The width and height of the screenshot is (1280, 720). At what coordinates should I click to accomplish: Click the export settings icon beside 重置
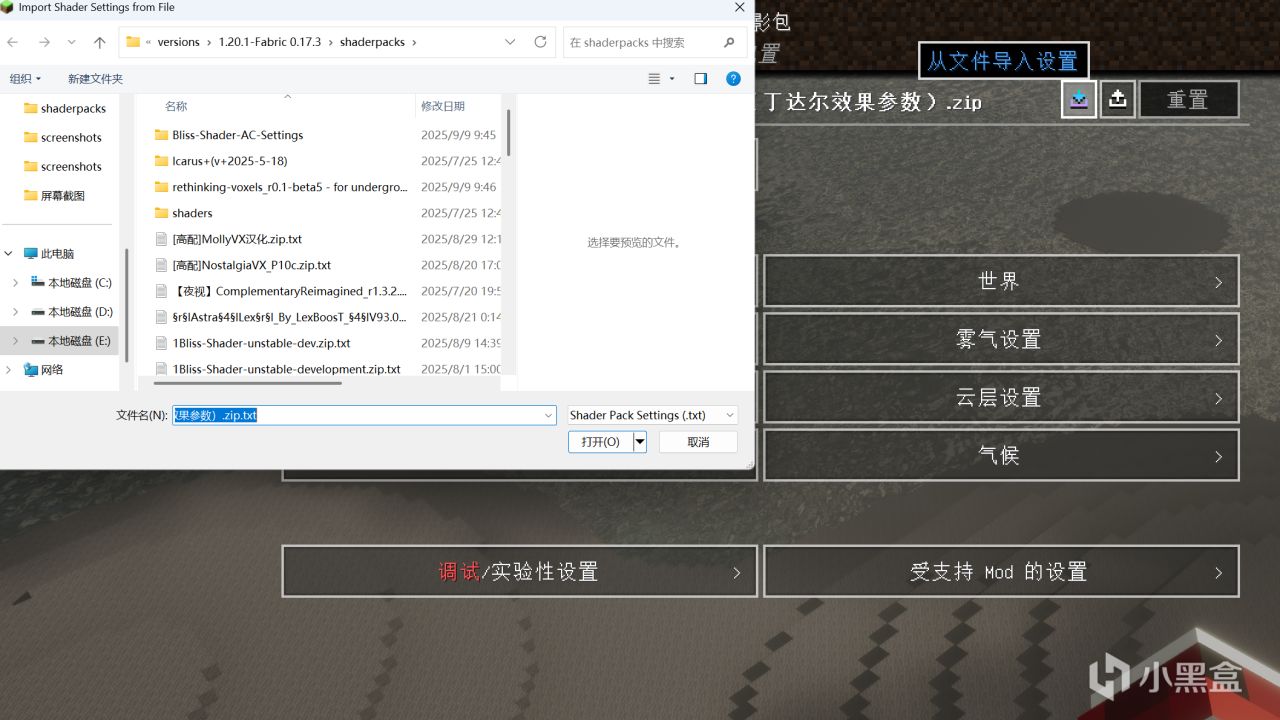[1118, 99]
